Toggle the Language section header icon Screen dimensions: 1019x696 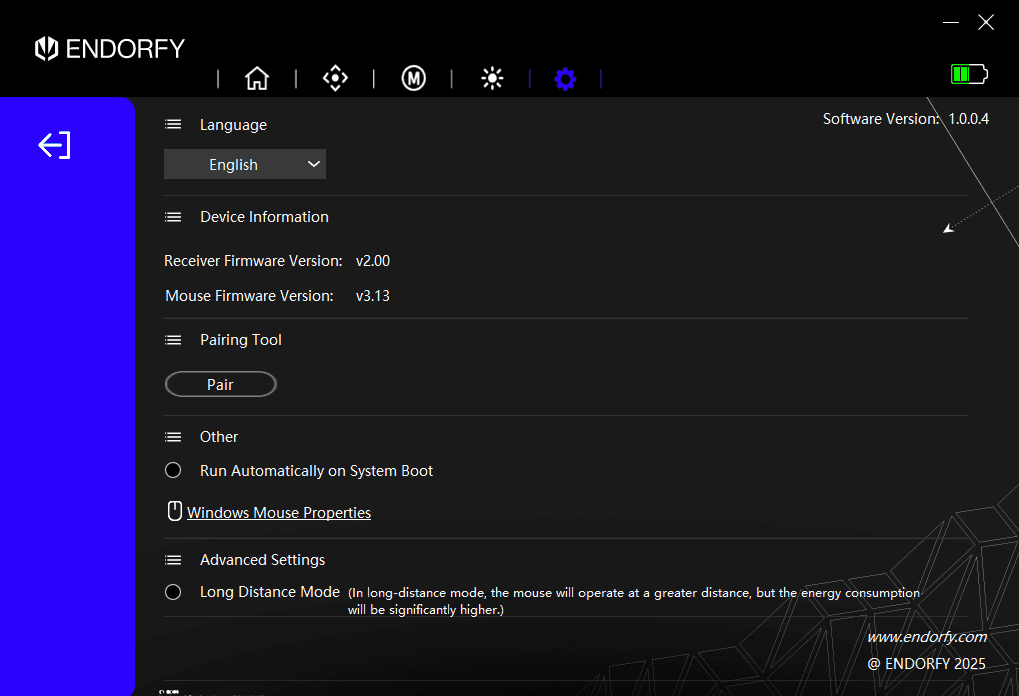[x=172, y=124]
